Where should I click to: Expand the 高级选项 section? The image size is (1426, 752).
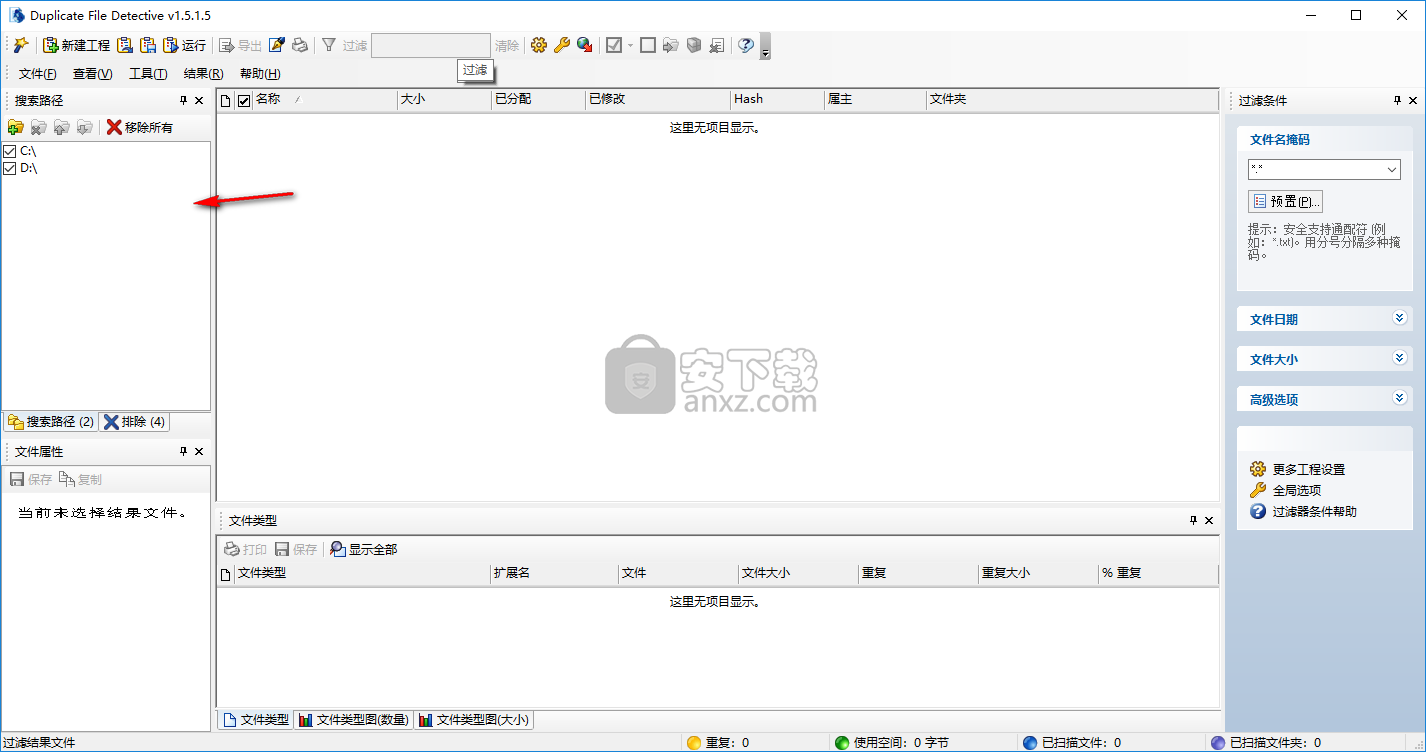[1324, 399]
